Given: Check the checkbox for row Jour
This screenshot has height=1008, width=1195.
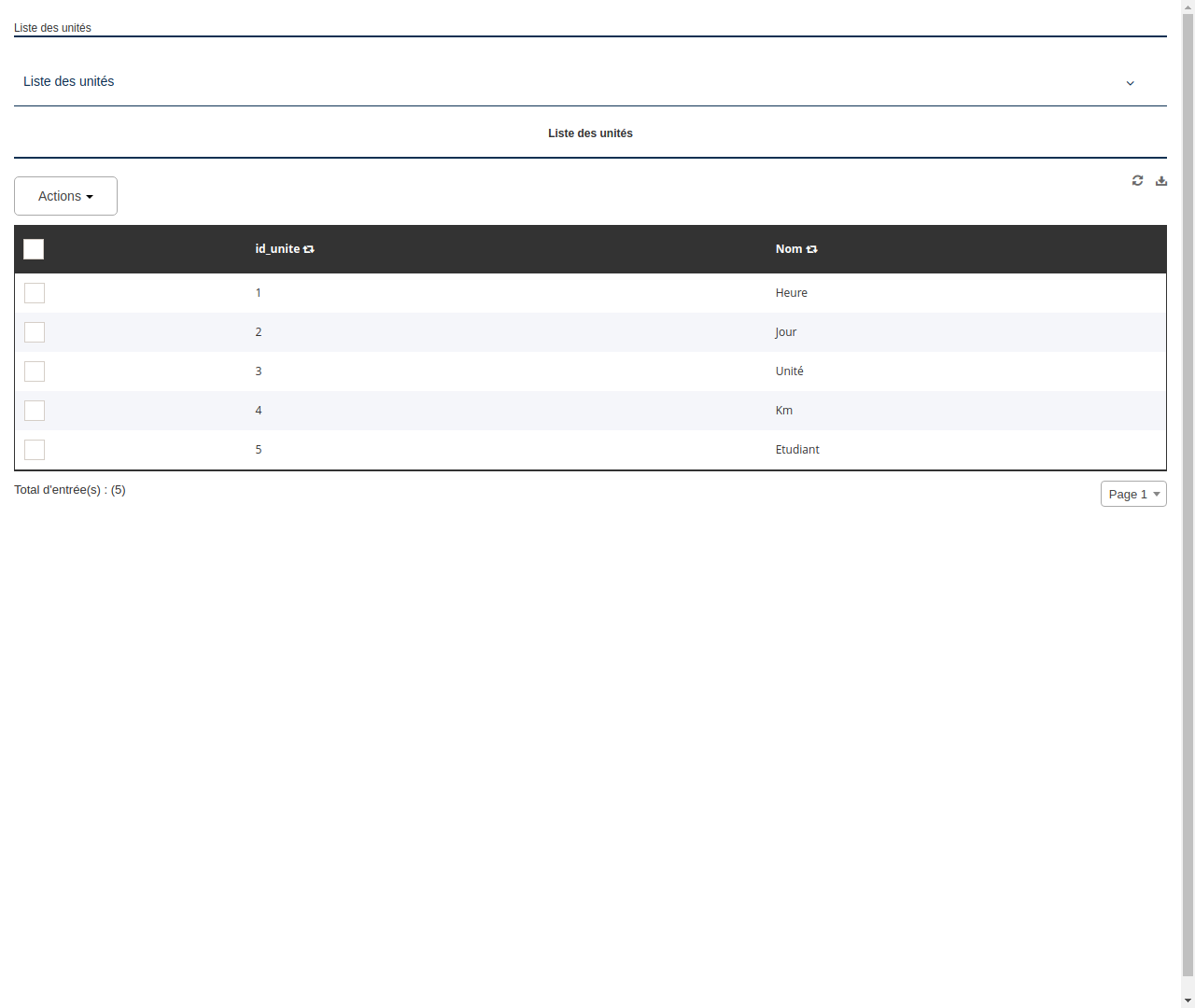Looking at the screenshot, I should pyautogui.click(x=35, y=332).
